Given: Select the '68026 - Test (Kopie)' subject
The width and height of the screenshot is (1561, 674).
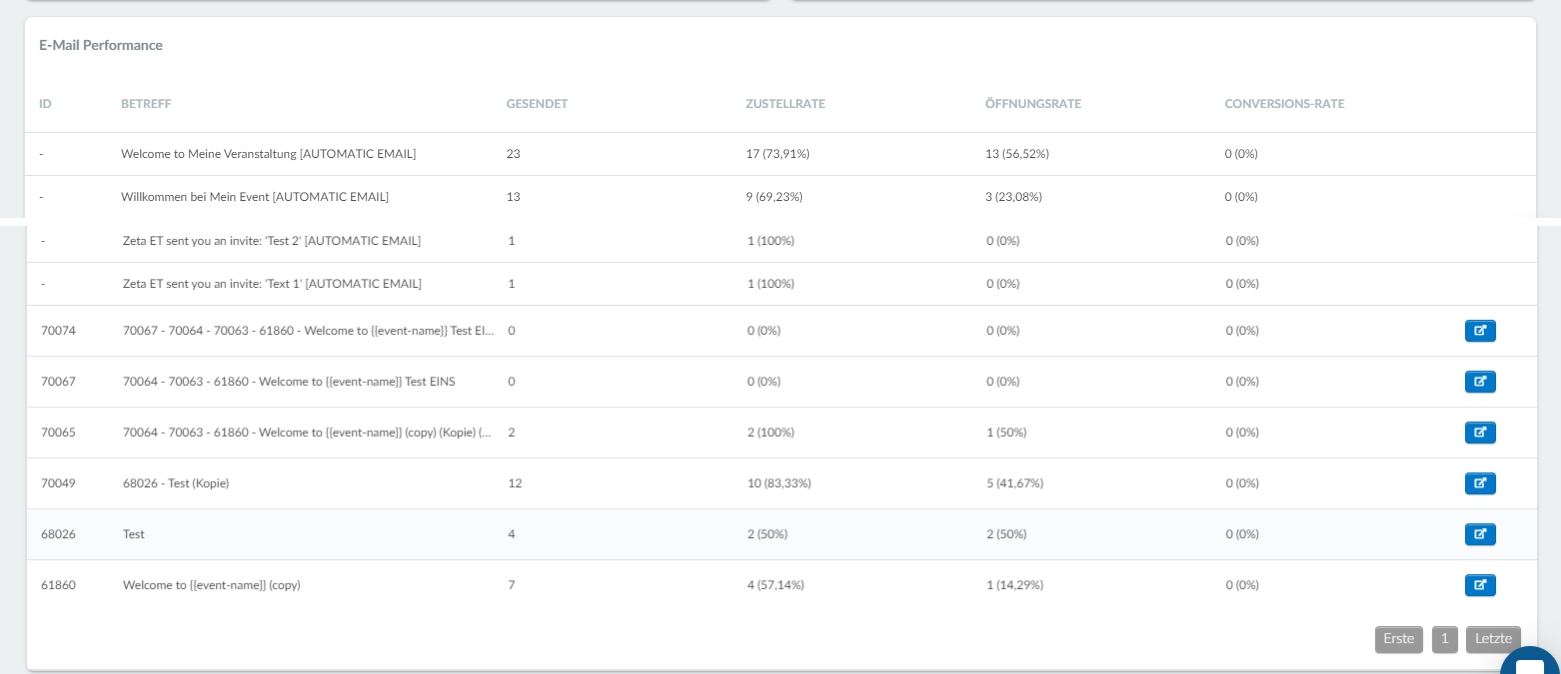Looking at the screenshot, I should pos(176,483).
